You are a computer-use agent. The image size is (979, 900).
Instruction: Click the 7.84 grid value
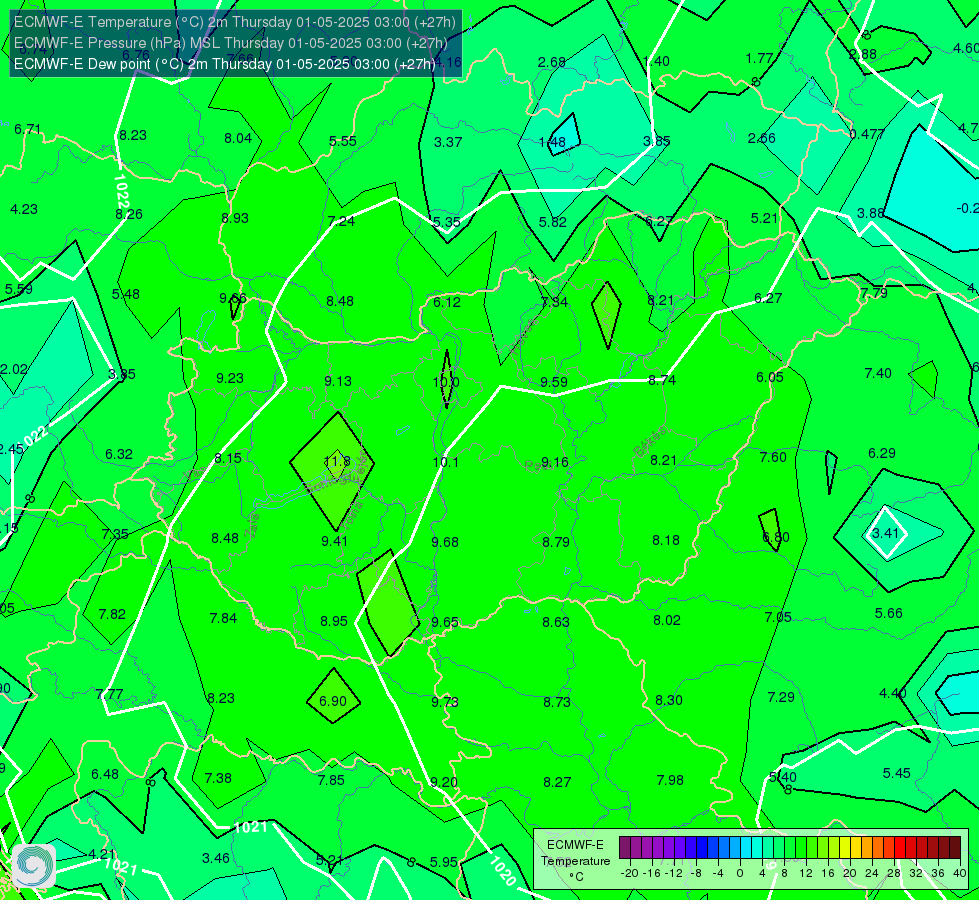[x=223, y=618]
